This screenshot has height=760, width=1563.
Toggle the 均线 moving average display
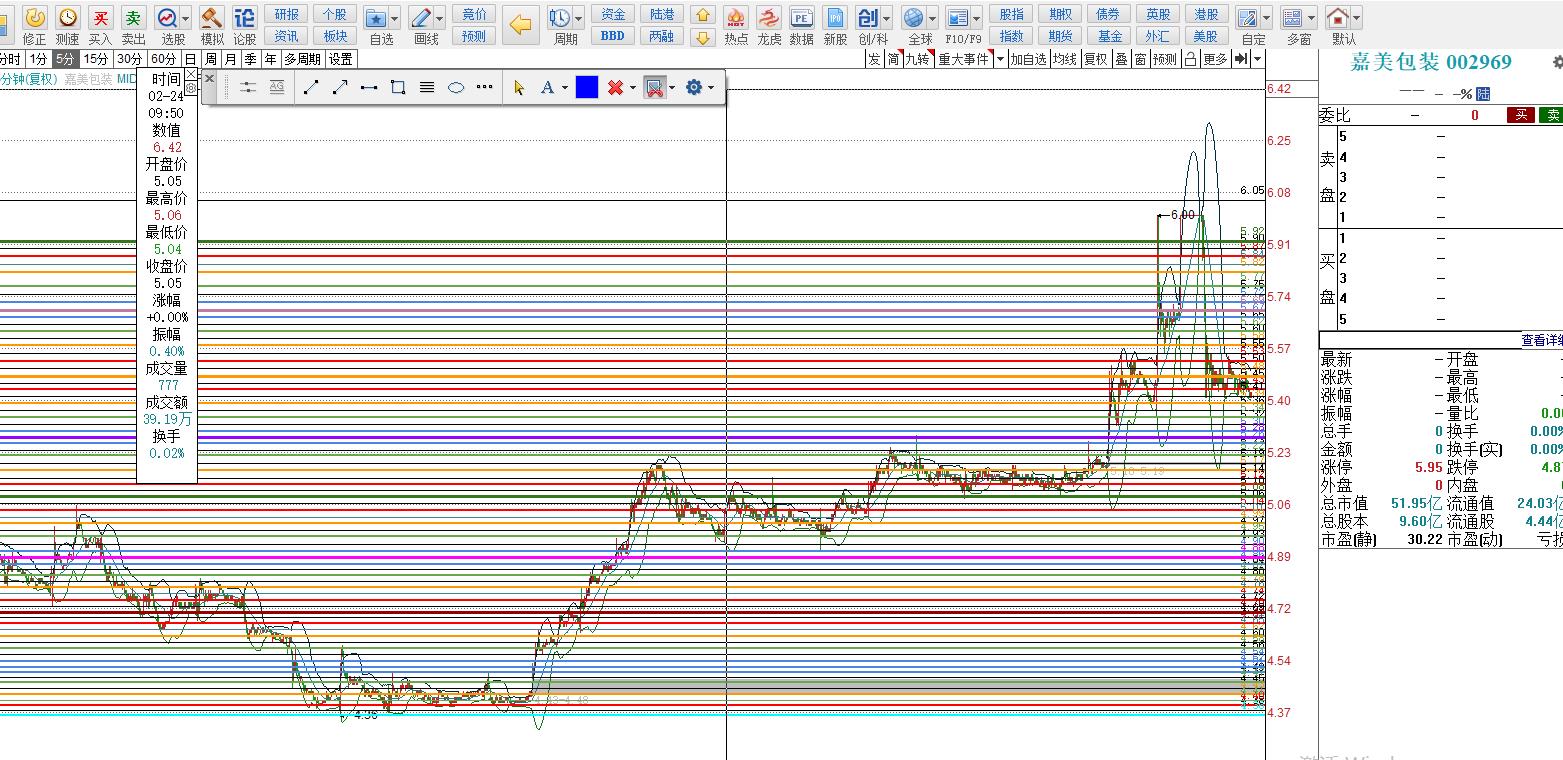coord(1065,59)
